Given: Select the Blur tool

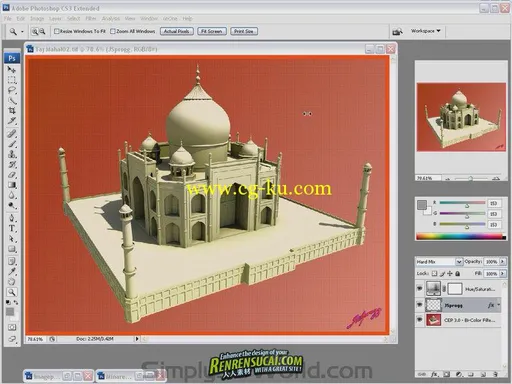Looking at the screenshot, I should coord(12,195).
